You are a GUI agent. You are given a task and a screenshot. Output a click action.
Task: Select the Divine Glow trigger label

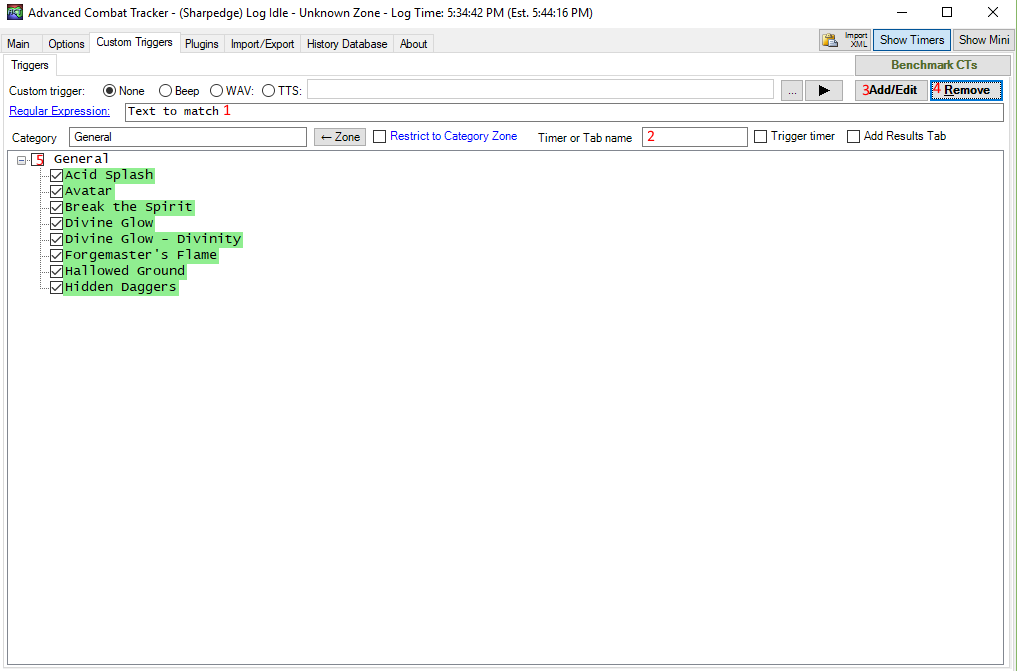point(109,223)
